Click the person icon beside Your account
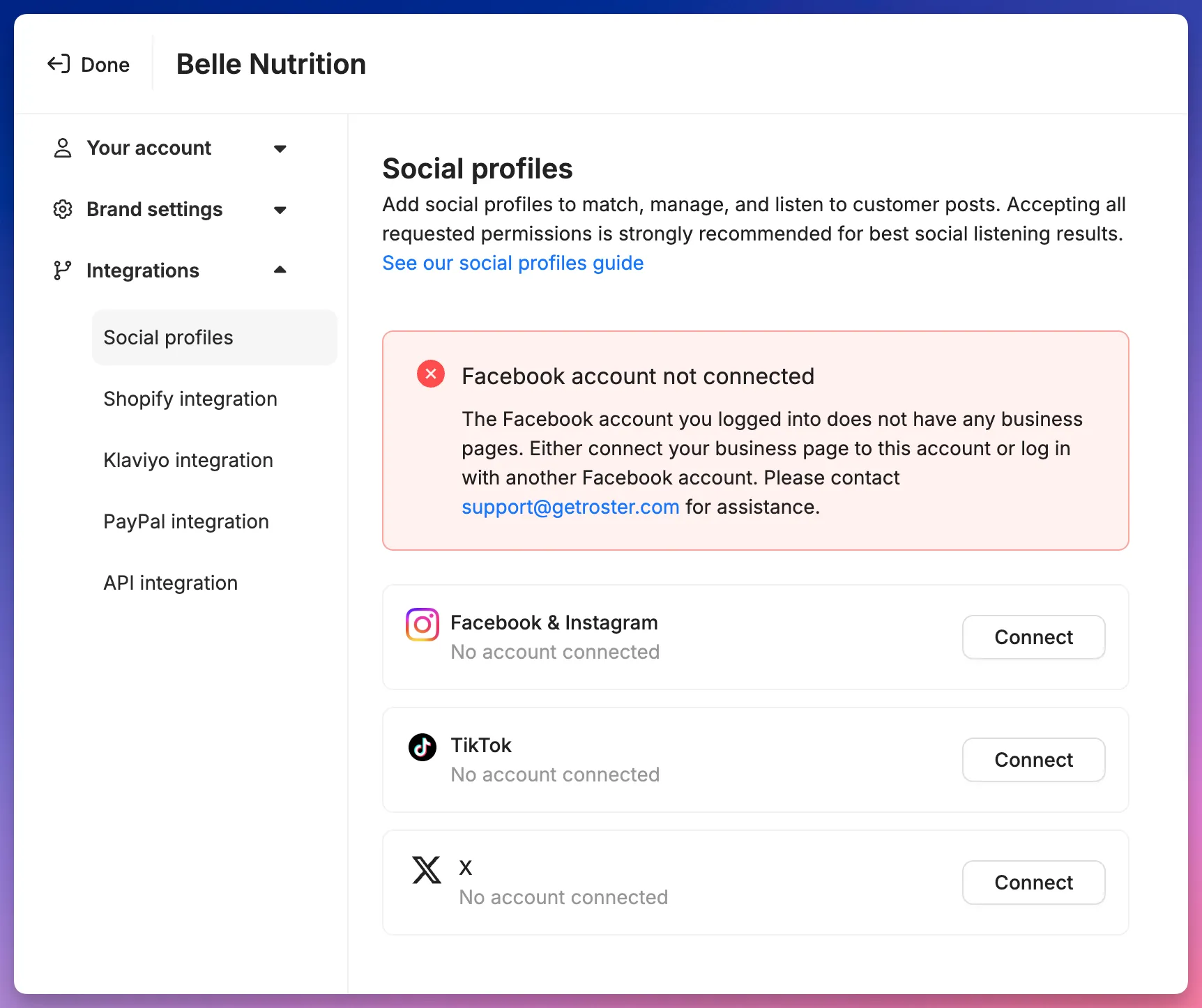1202x1008 pixels. [63, 148]
